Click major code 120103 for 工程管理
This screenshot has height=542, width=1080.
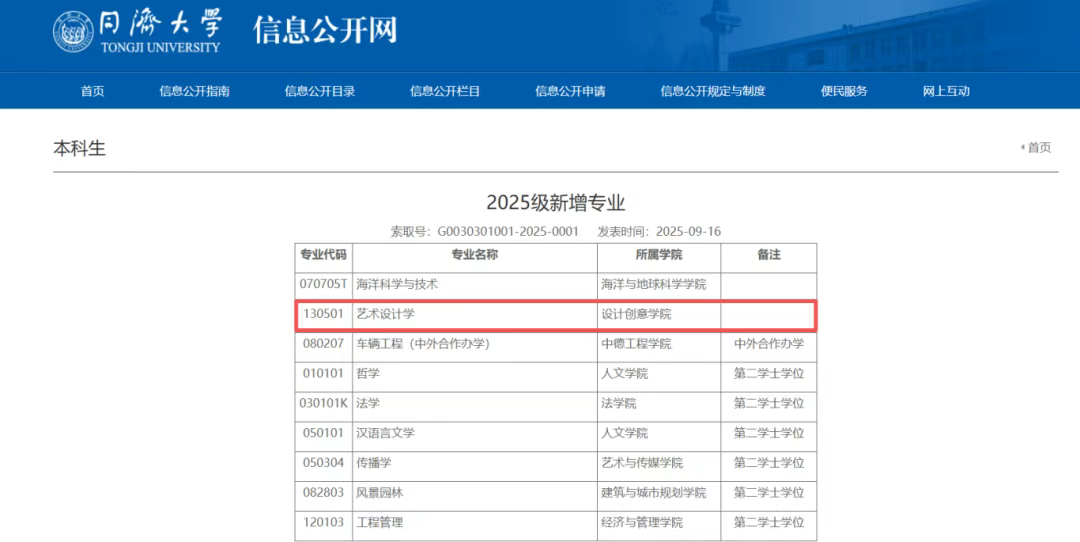coord(323,523)
